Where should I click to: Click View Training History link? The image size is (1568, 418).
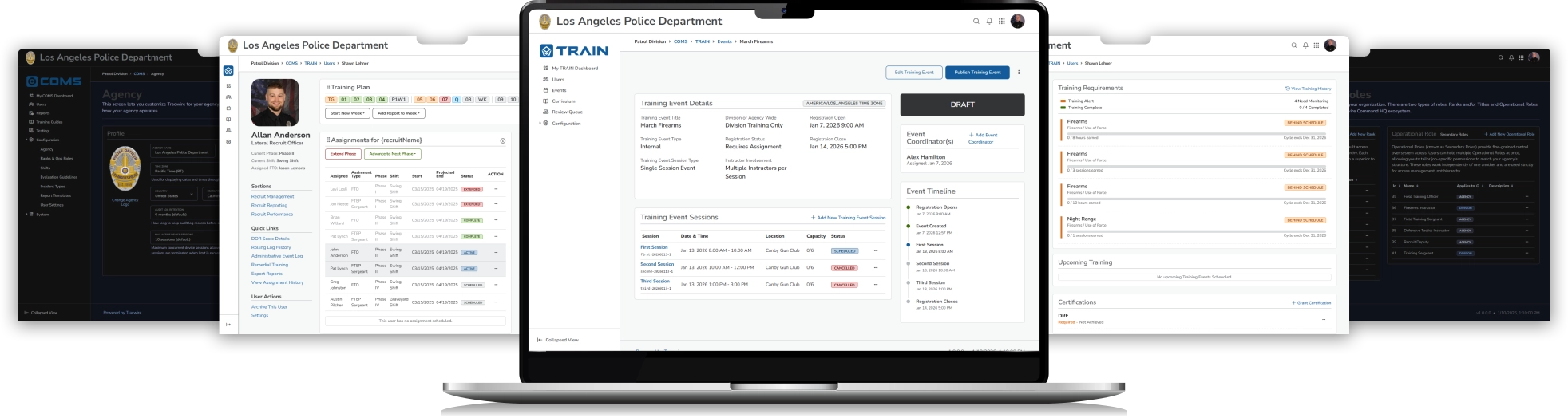[1309, 89]
